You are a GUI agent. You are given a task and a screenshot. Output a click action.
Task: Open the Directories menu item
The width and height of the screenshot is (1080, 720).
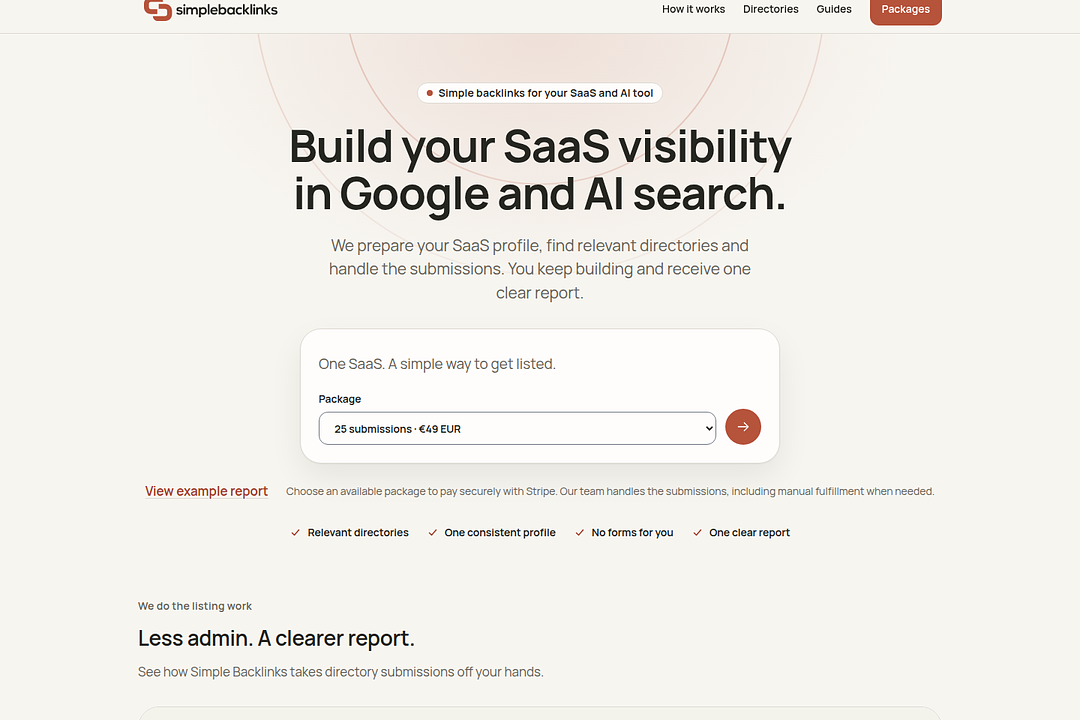(770, 9)
